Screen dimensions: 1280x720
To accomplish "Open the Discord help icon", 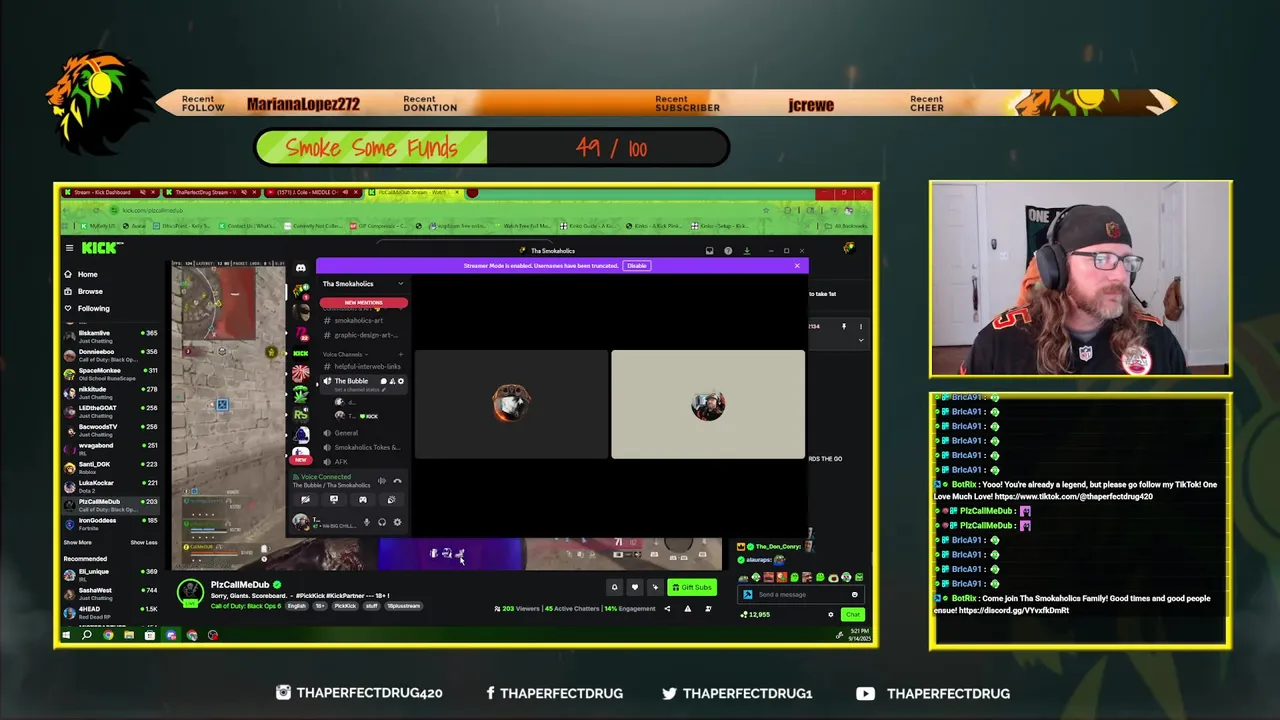I will [728, 251].
